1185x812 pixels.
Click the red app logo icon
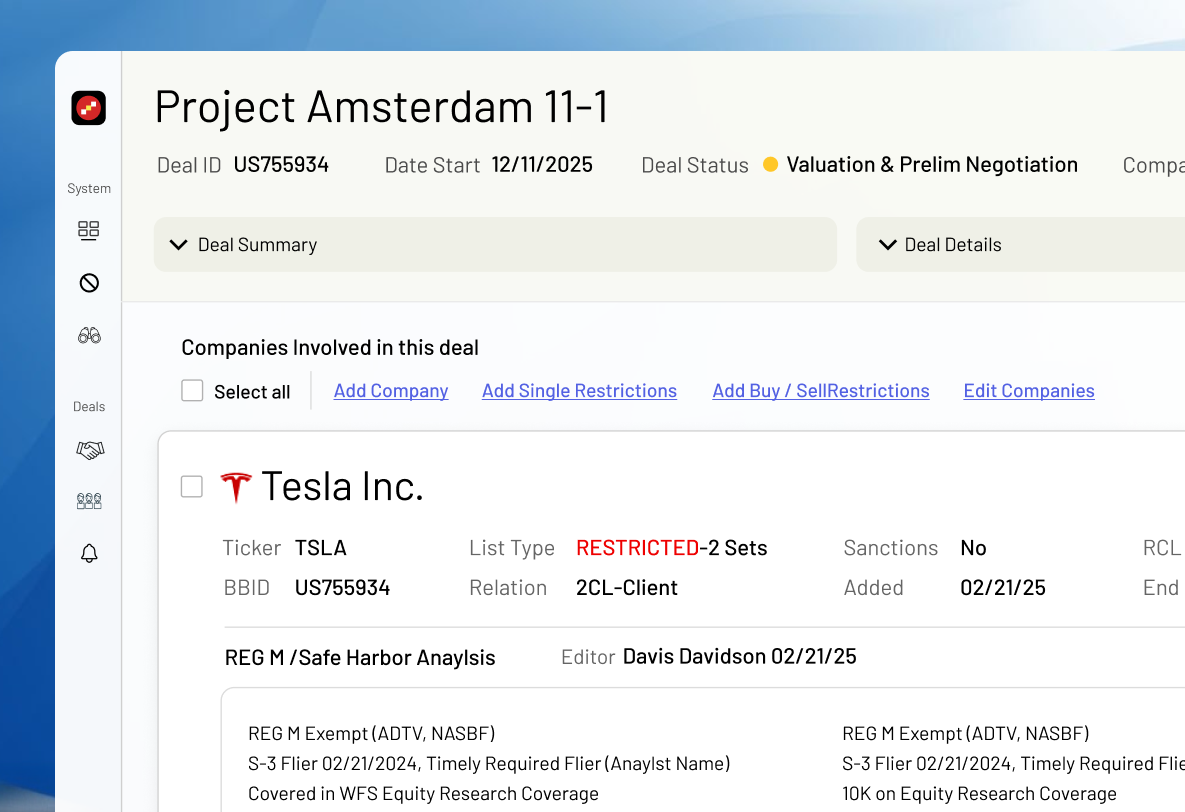point(88,107)
